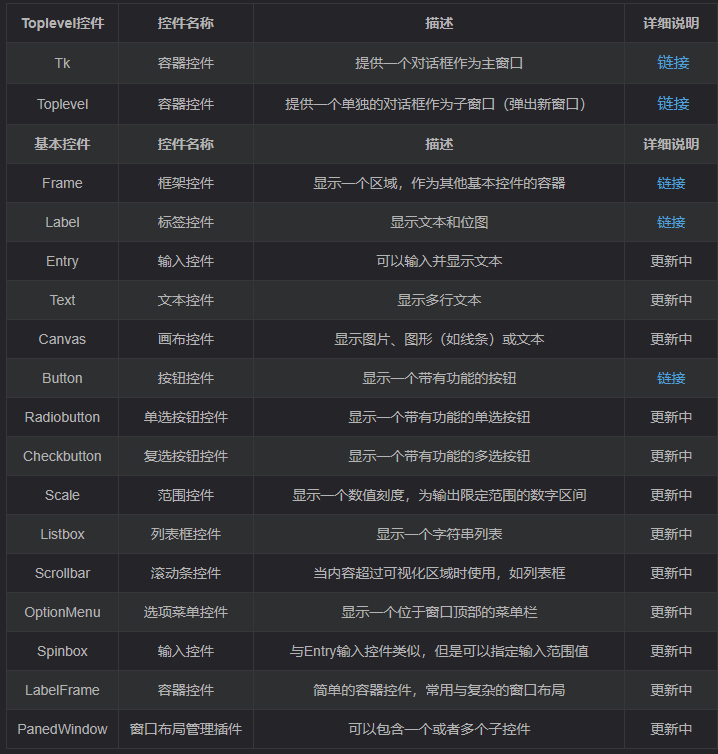Click '可以输入并显示文本' description

pyautogui.click(x=439, y=261)
